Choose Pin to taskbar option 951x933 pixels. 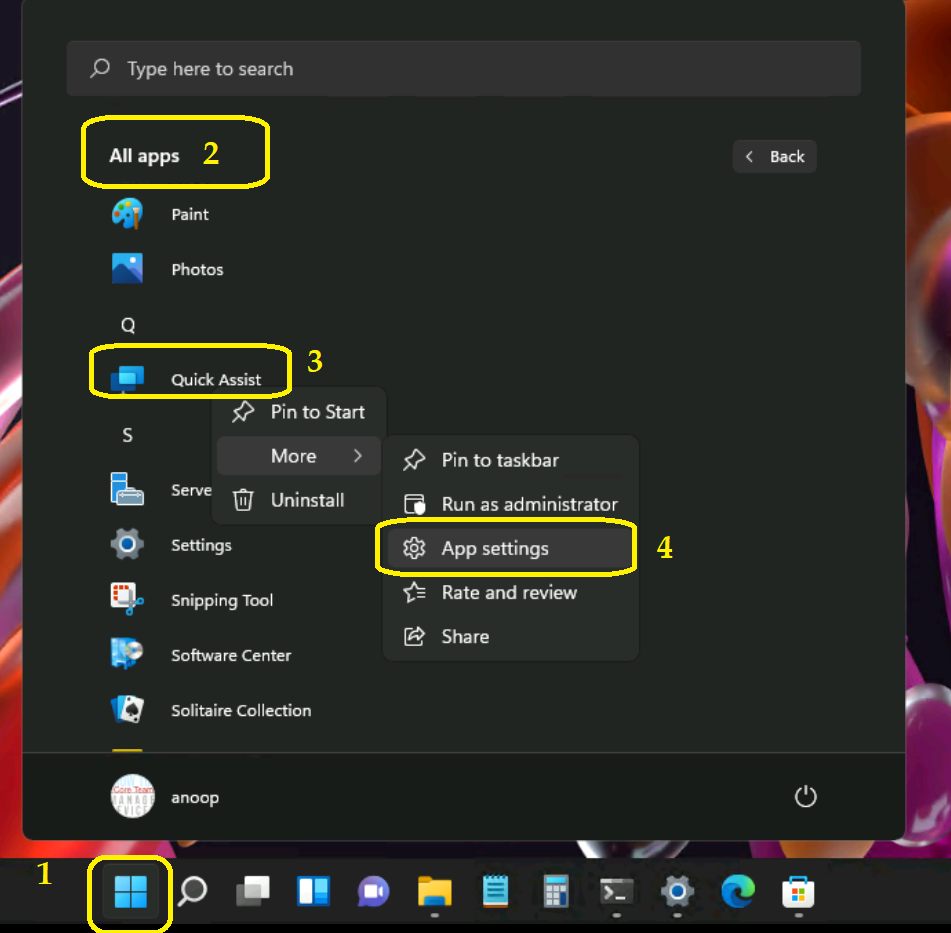click(510, 460)
